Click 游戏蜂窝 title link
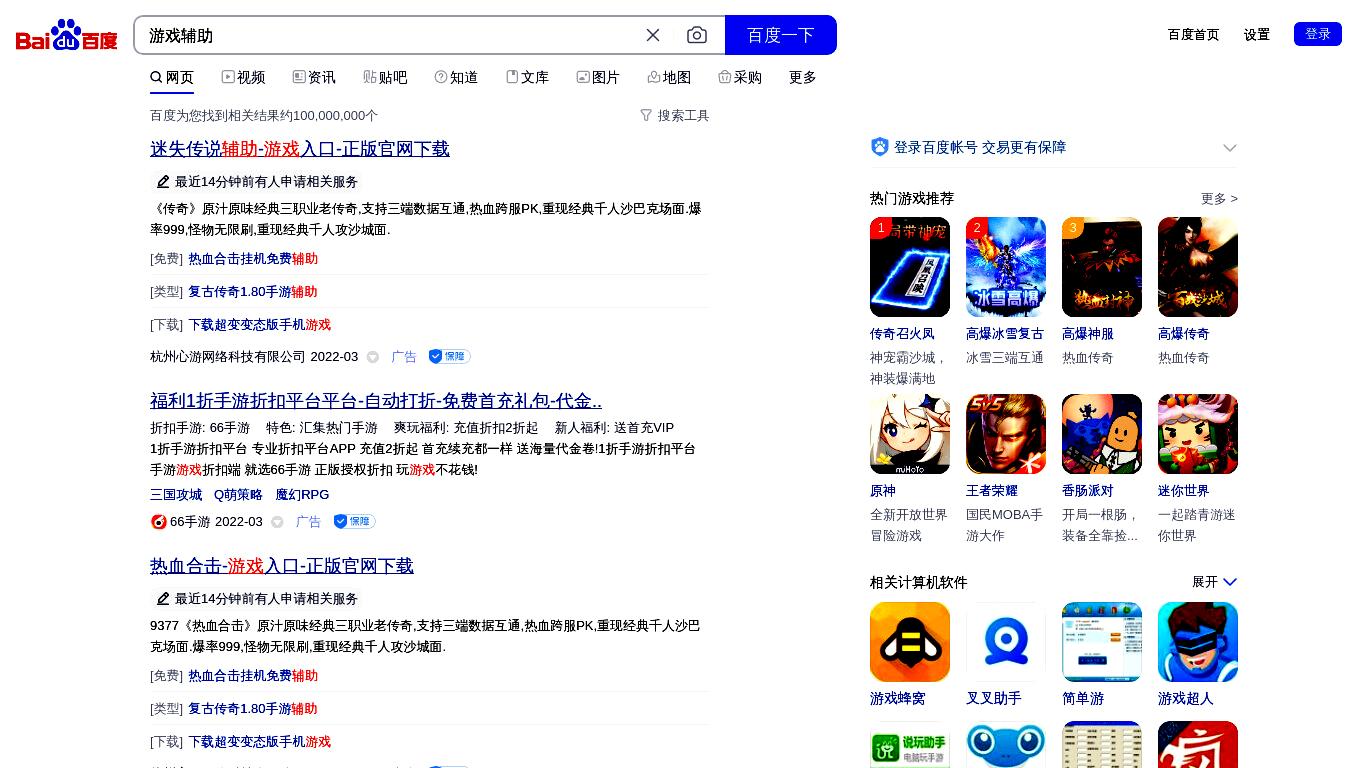 pyautogui.click(x=898, y=699)
